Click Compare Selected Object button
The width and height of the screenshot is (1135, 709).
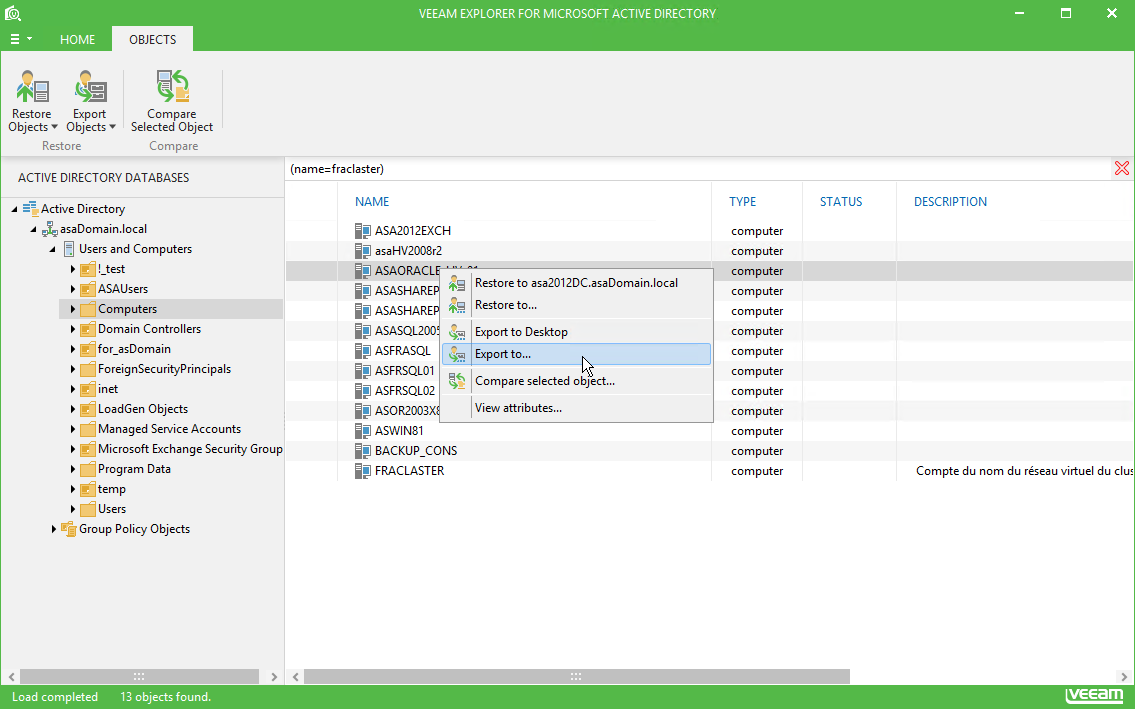pos(172,101)
